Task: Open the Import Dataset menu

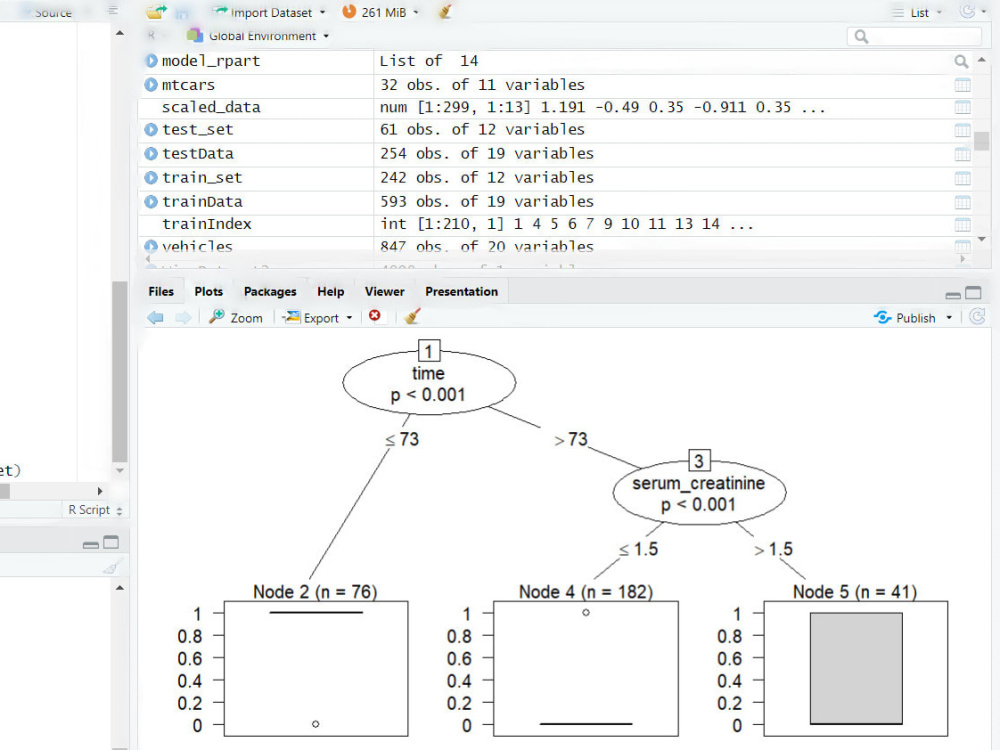Action: [269, 12]
